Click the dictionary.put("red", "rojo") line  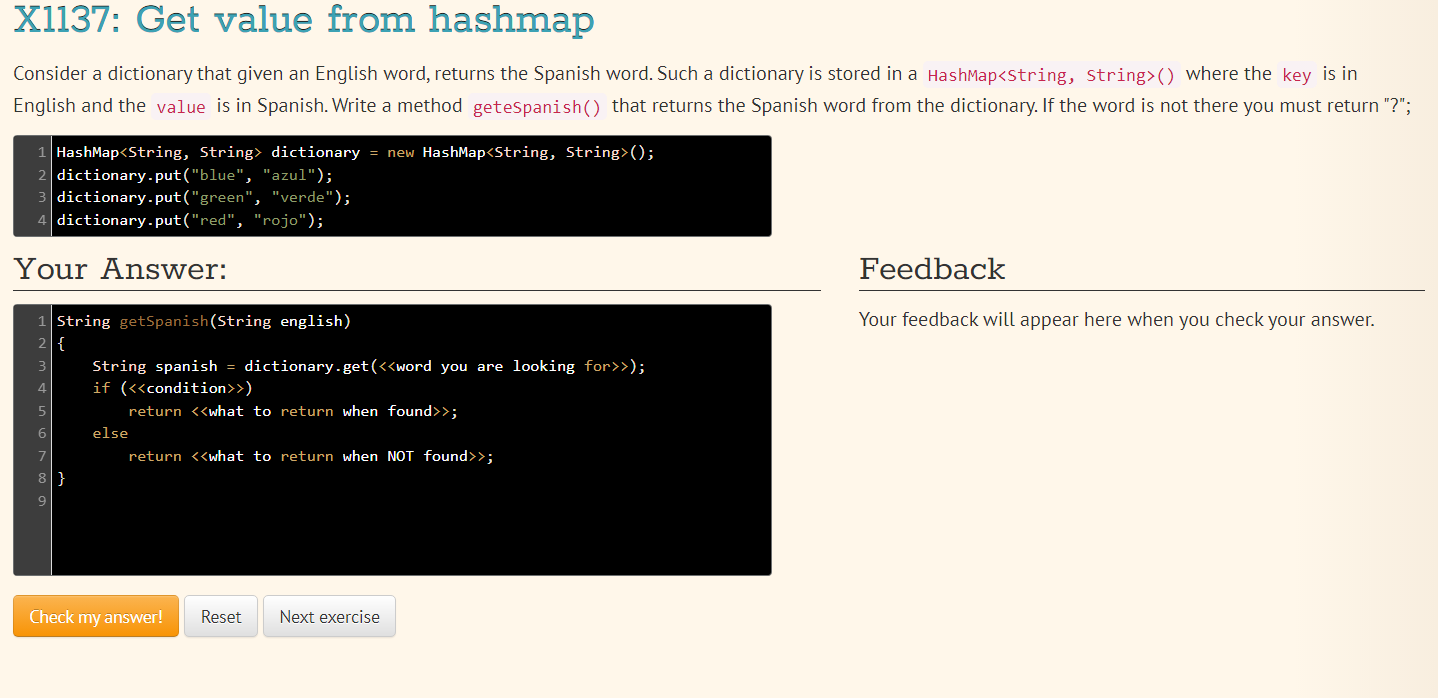click(x=190, y=219)
